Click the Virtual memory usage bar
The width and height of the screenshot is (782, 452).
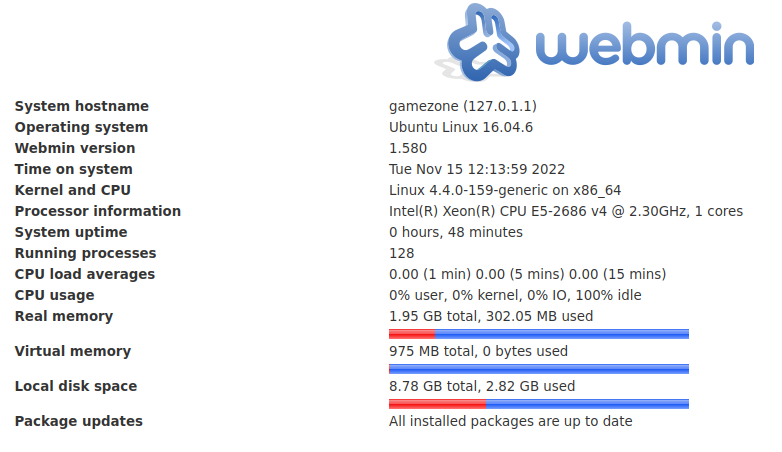click(538, 369)
